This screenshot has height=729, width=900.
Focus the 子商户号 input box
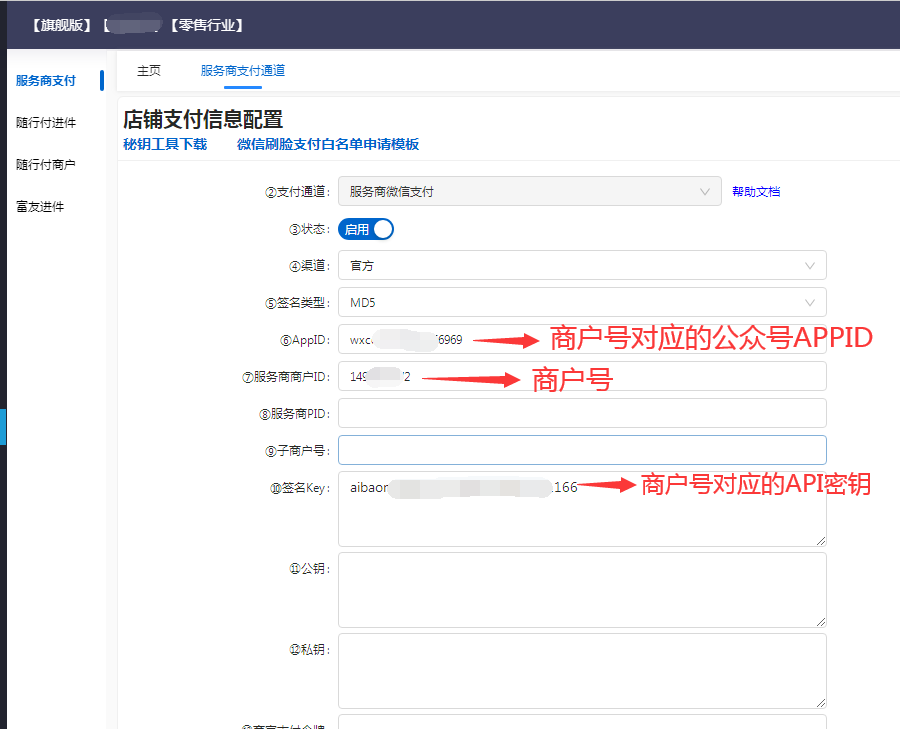pos(582,450)
